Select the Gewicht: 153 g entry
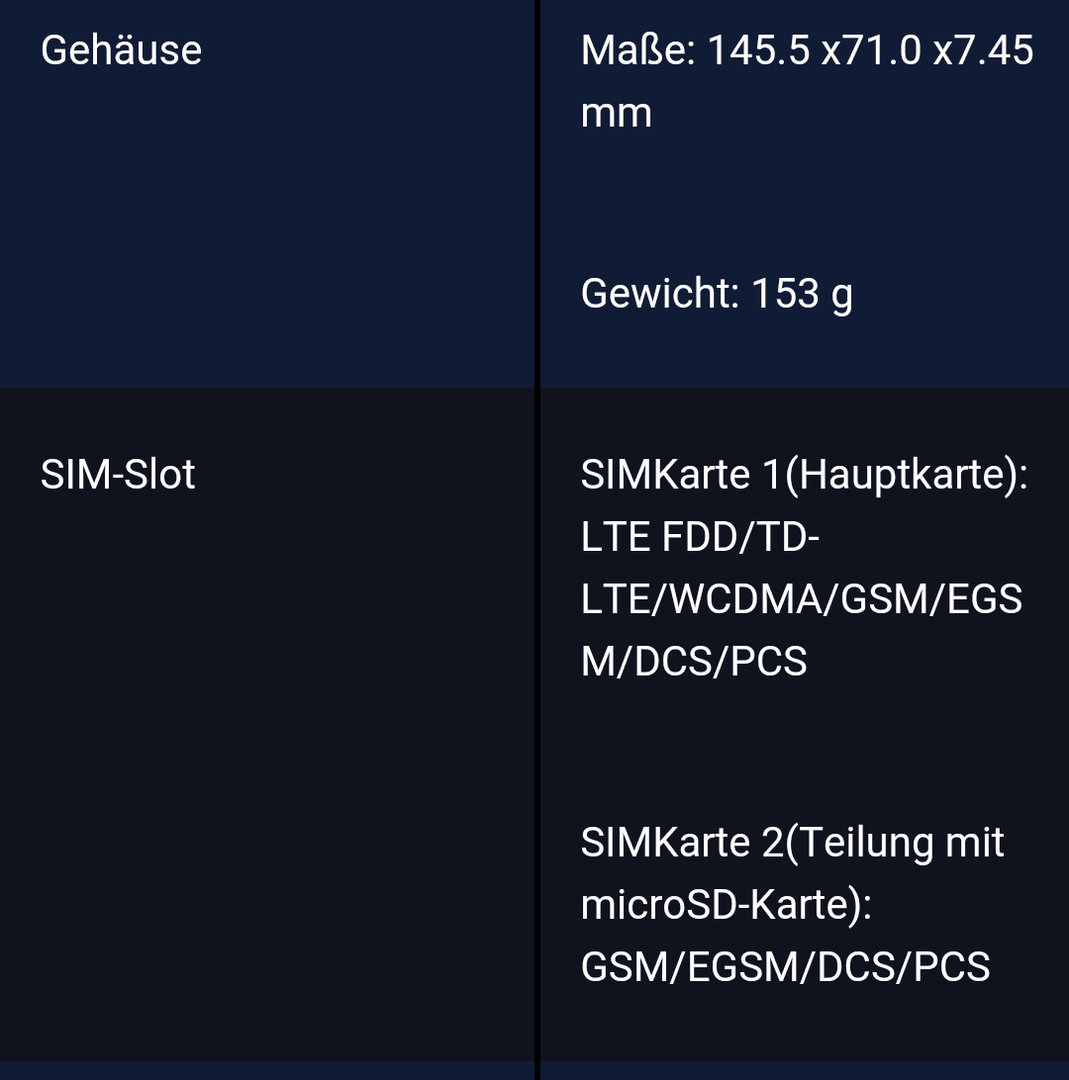The height and width of the screenshot is (1080, 1069). (x=716, y=294)
